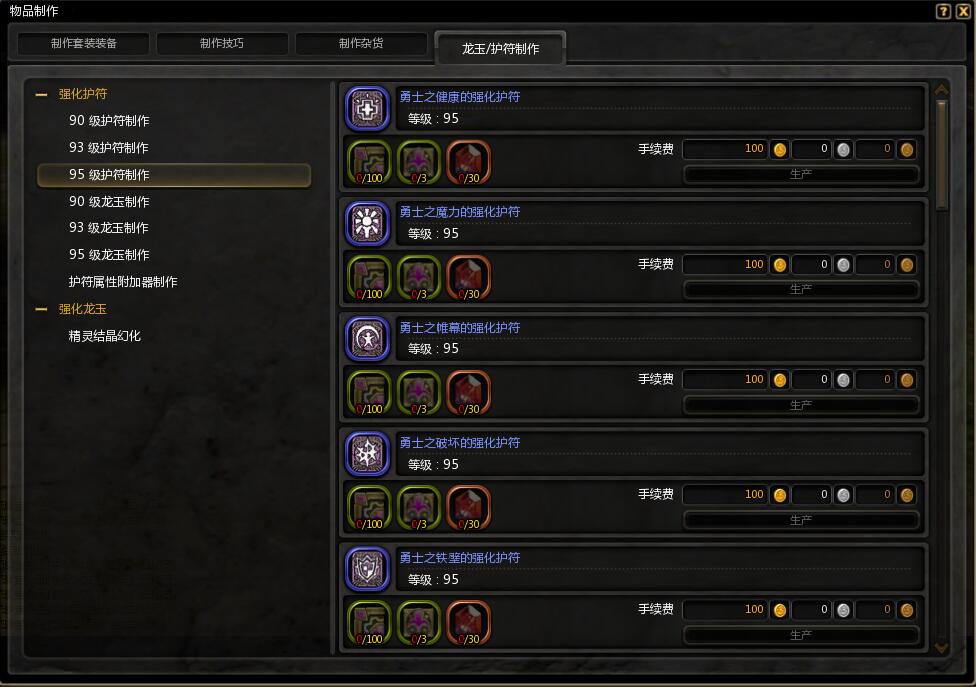Collapse the 强化护符 category

(42, 95)
